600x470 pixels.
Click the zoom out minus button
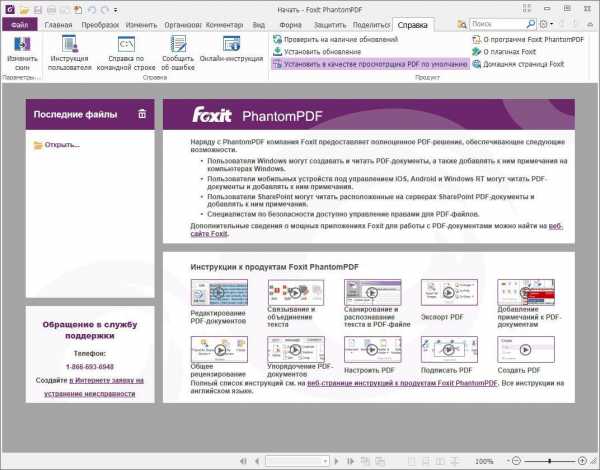point(516,461)
